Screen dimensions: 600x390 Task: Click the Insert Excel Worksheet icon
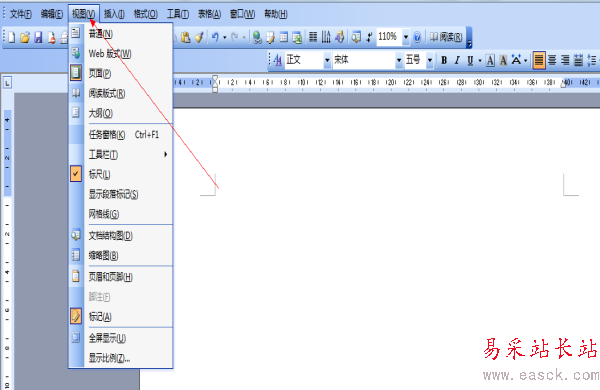pos(297,37)
